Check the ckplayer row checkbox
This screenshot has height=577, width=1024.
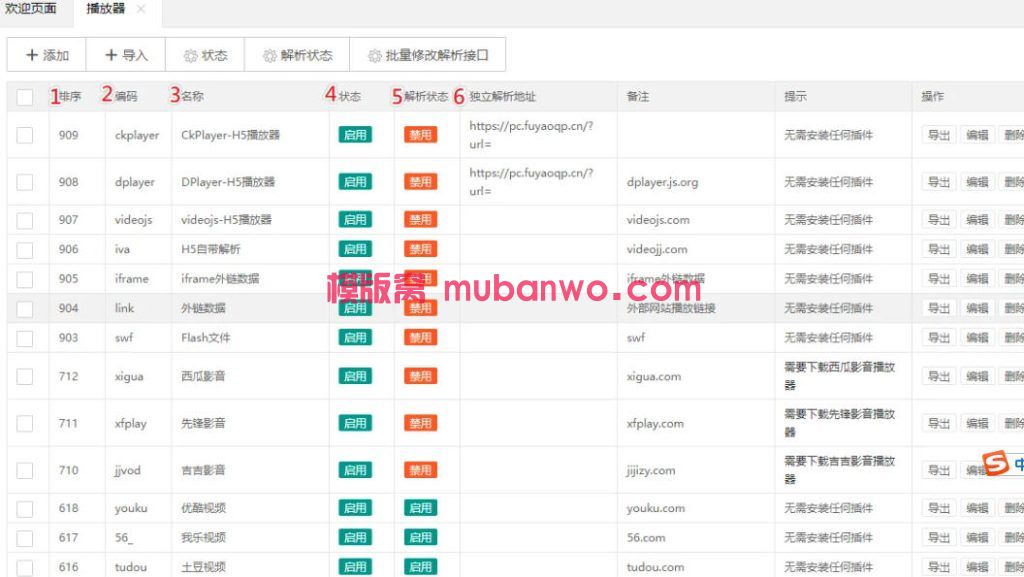(25, 135)
